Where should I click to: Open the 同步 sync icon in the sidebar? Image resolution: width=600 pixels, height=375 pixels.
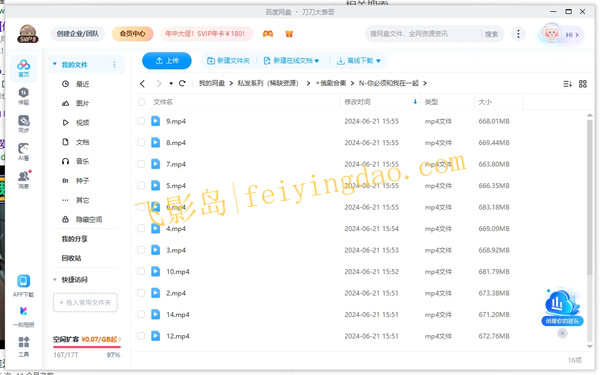[x=24, y=124]
